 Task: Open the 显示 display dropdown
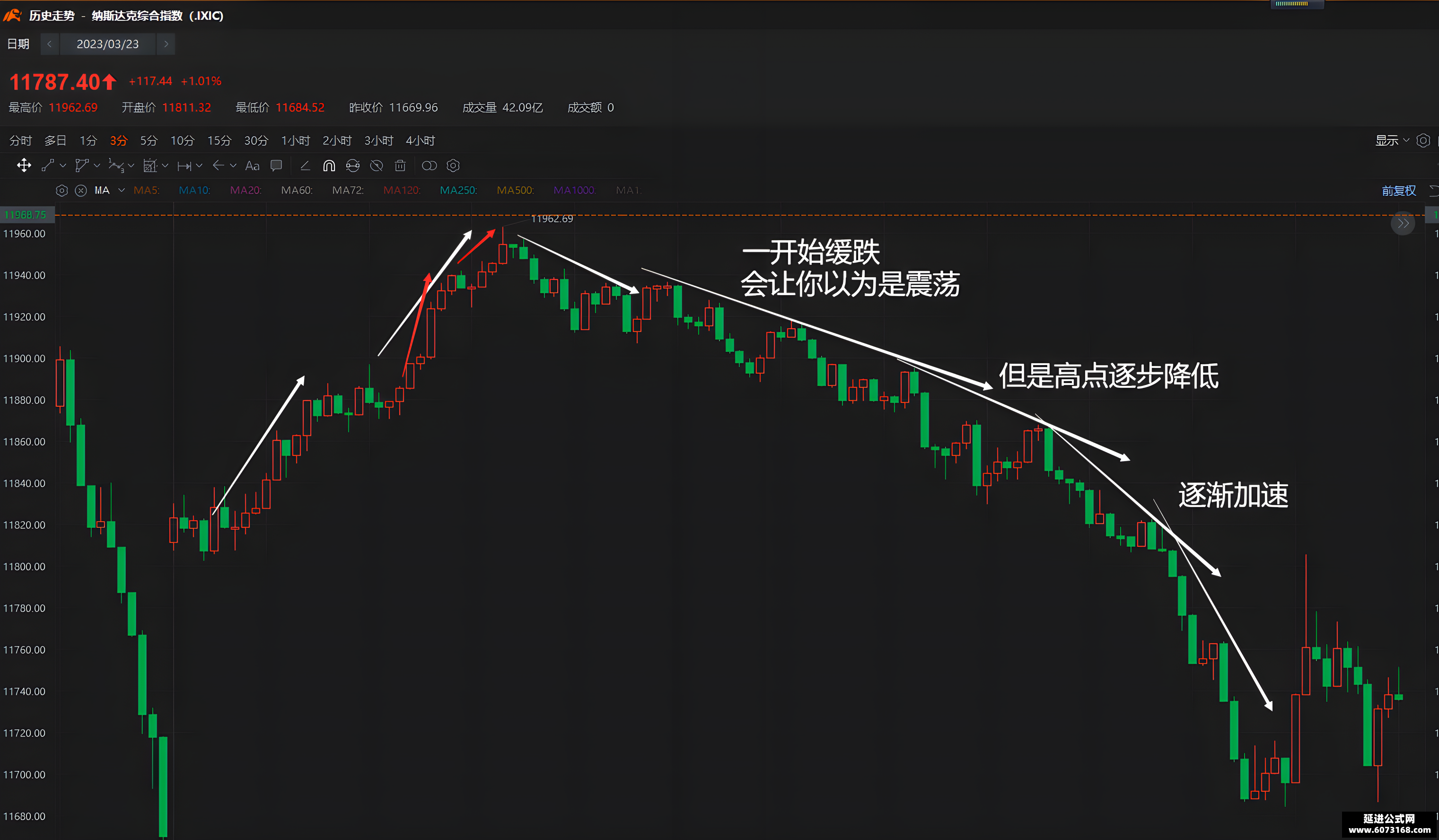pyautogui.click(x=1392, y=140)
